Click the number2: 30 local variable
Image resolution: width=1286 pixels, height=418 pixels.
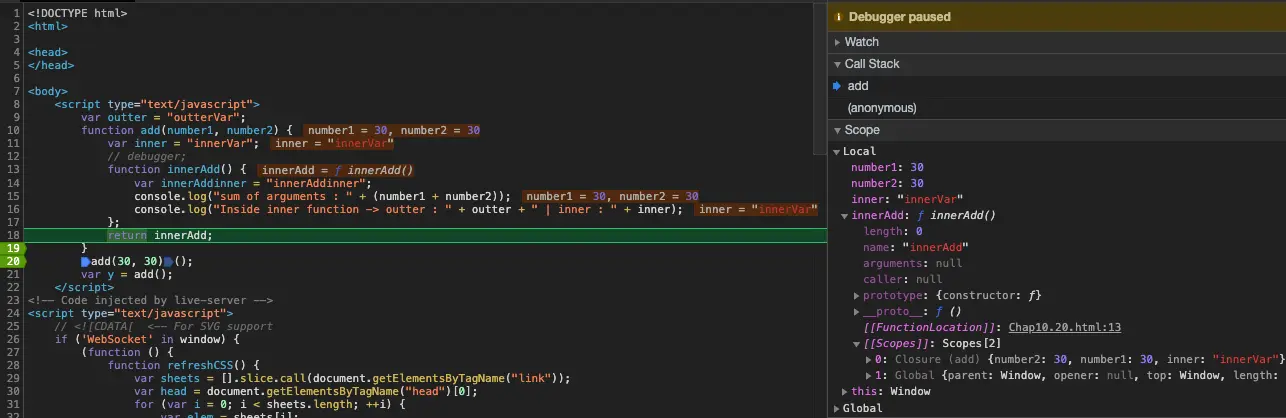(887, 184)
